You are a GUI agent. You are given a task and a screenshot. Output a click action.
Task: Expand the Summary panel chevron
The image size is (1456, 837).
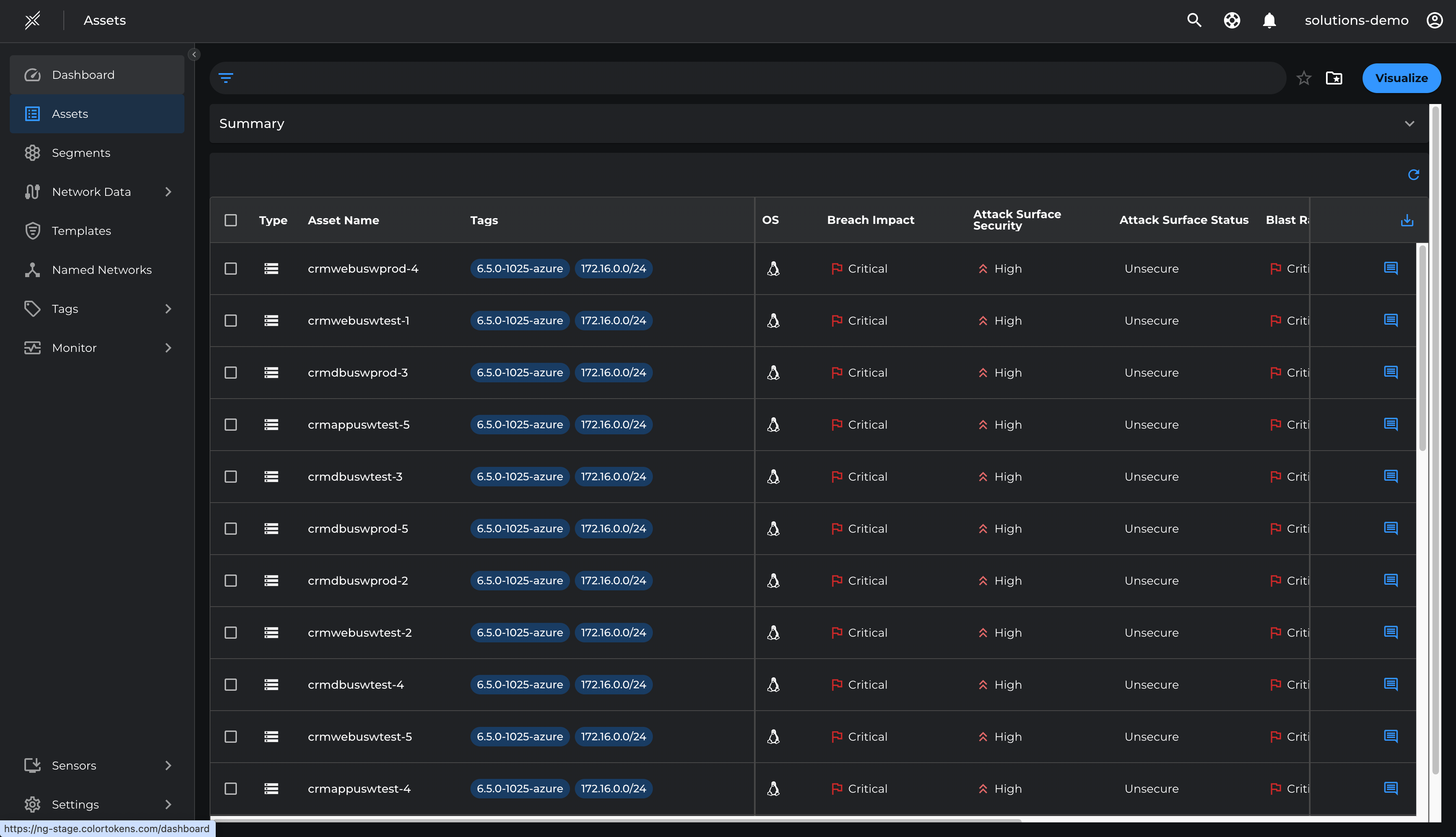(x=1409, y=124)
